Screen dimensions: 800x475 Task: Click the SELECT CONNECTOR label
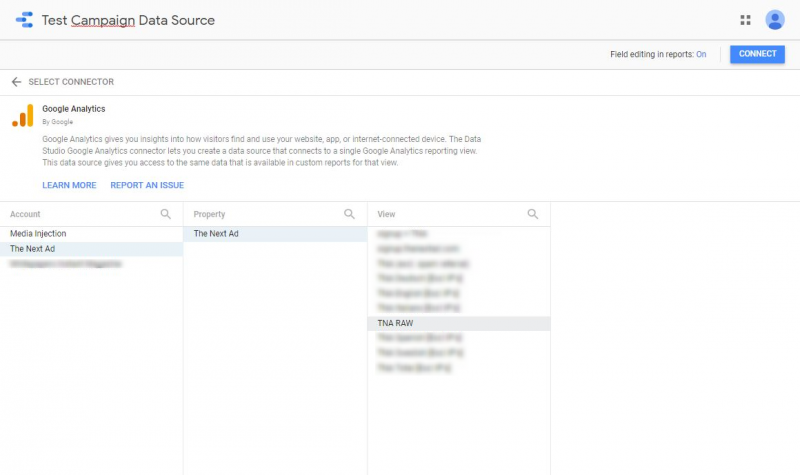(71, 82)
